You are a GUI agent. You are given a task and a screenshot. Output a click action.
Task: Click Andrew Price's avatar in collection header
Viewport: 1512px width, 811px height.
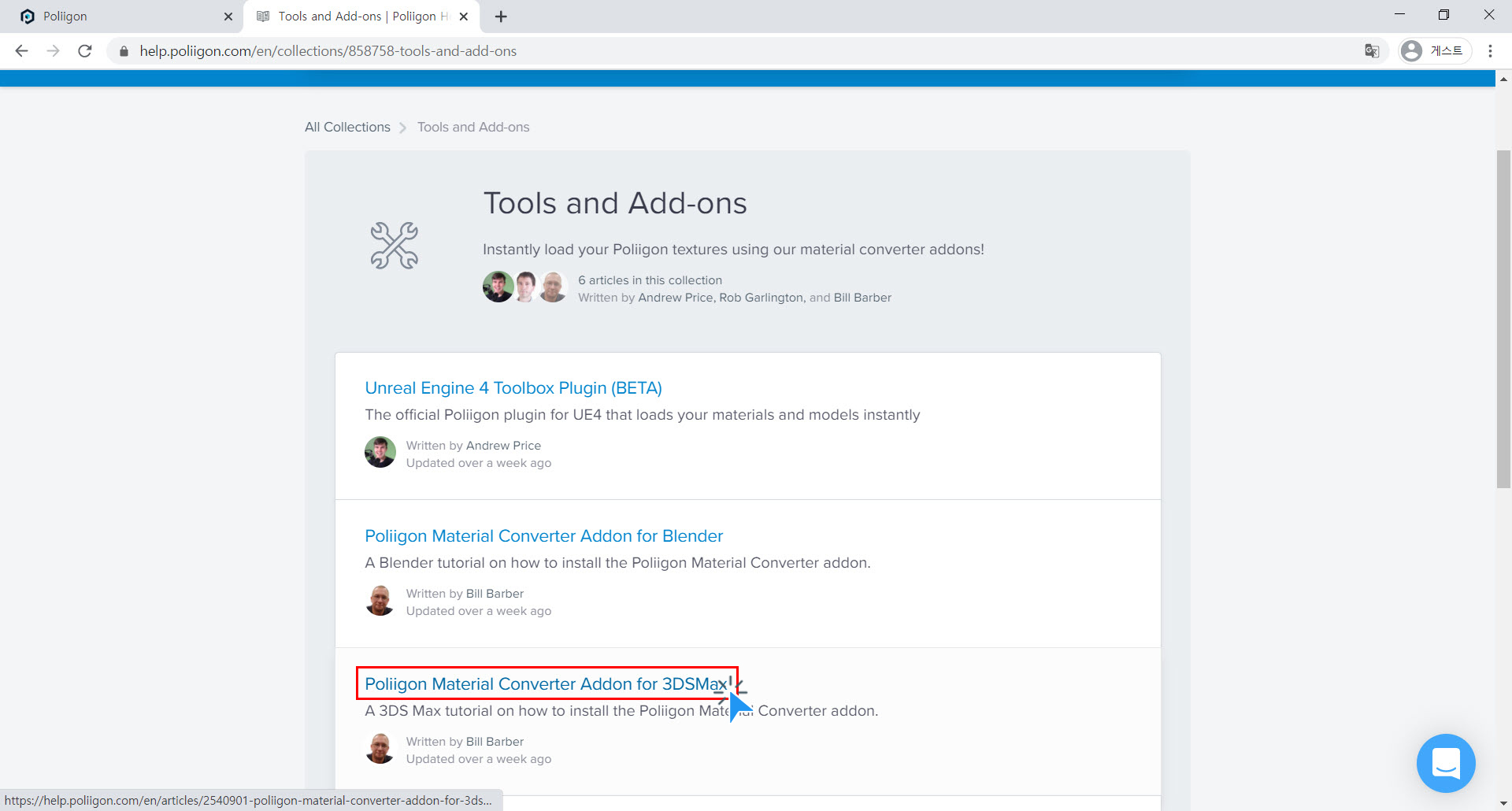(x=498, y=287)
